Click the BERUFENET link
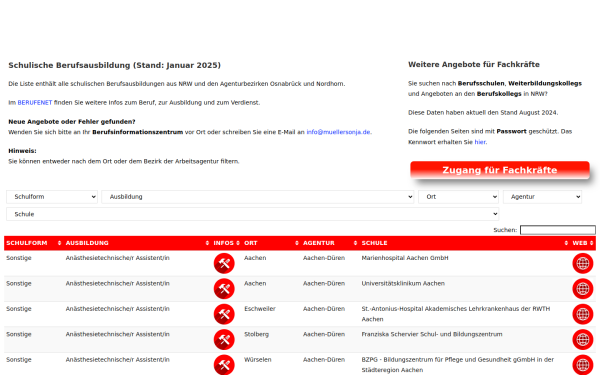600x375 pixels. 35,103
